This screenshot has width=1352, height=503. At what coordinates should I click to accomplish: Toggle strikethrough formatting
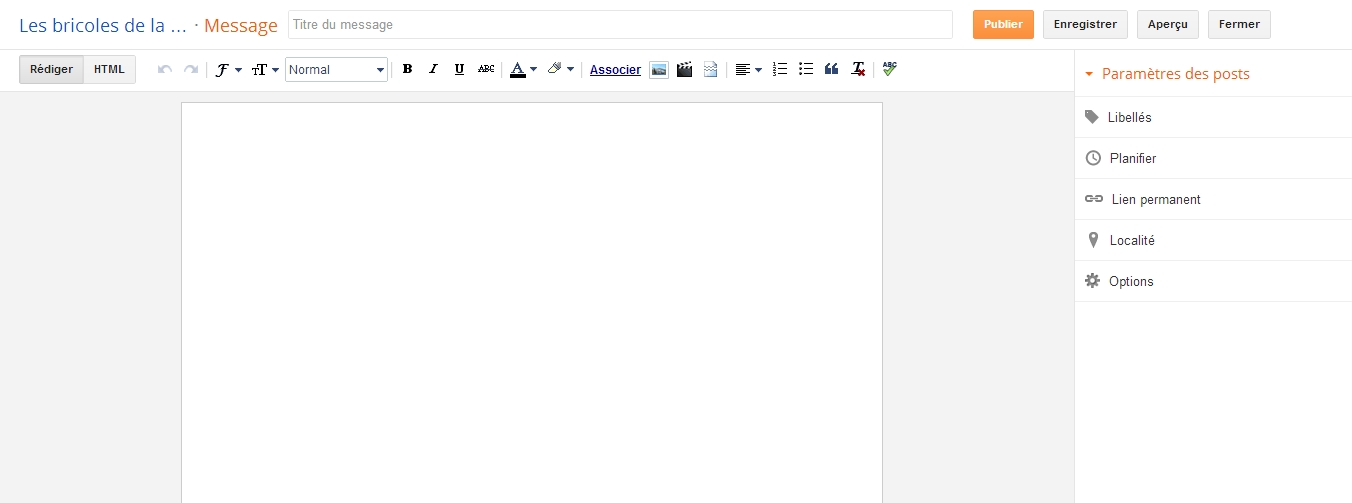tap(486, 69)
